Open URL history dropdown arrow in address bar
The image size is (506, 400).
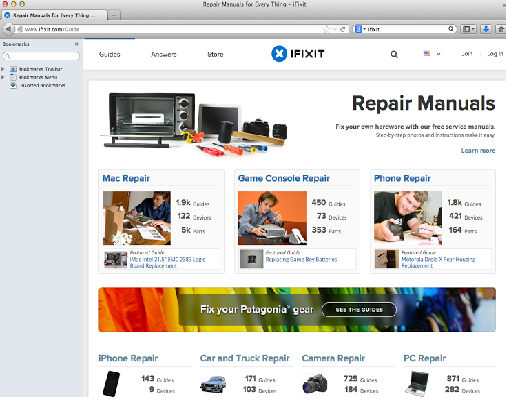pyautogui.click(x=335, y=29)
